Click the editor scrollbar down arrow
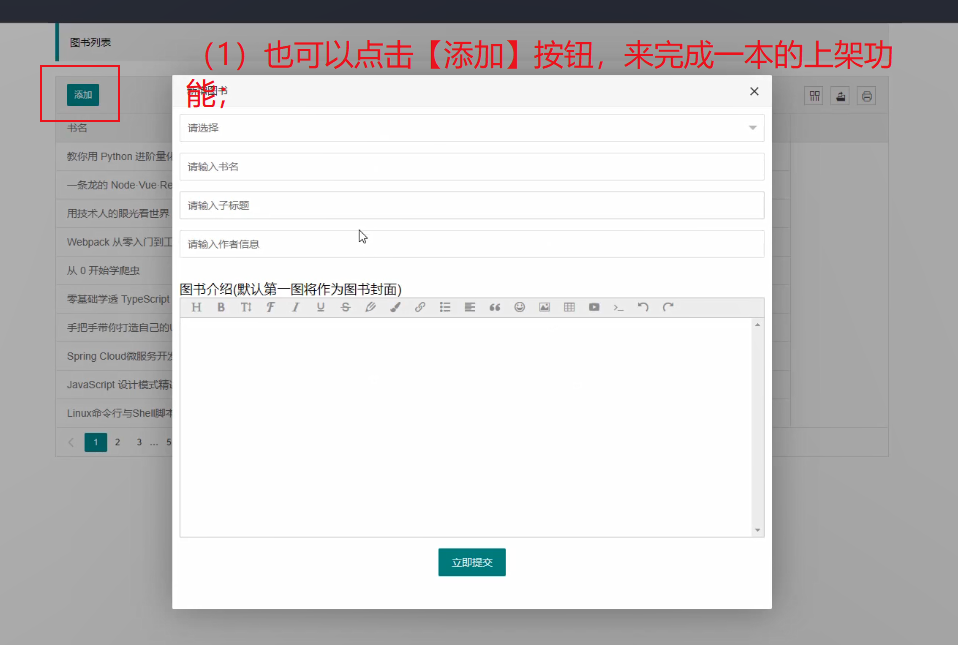Image resolution: width=958 pixels, height=645 pixels. pos(758,530)
